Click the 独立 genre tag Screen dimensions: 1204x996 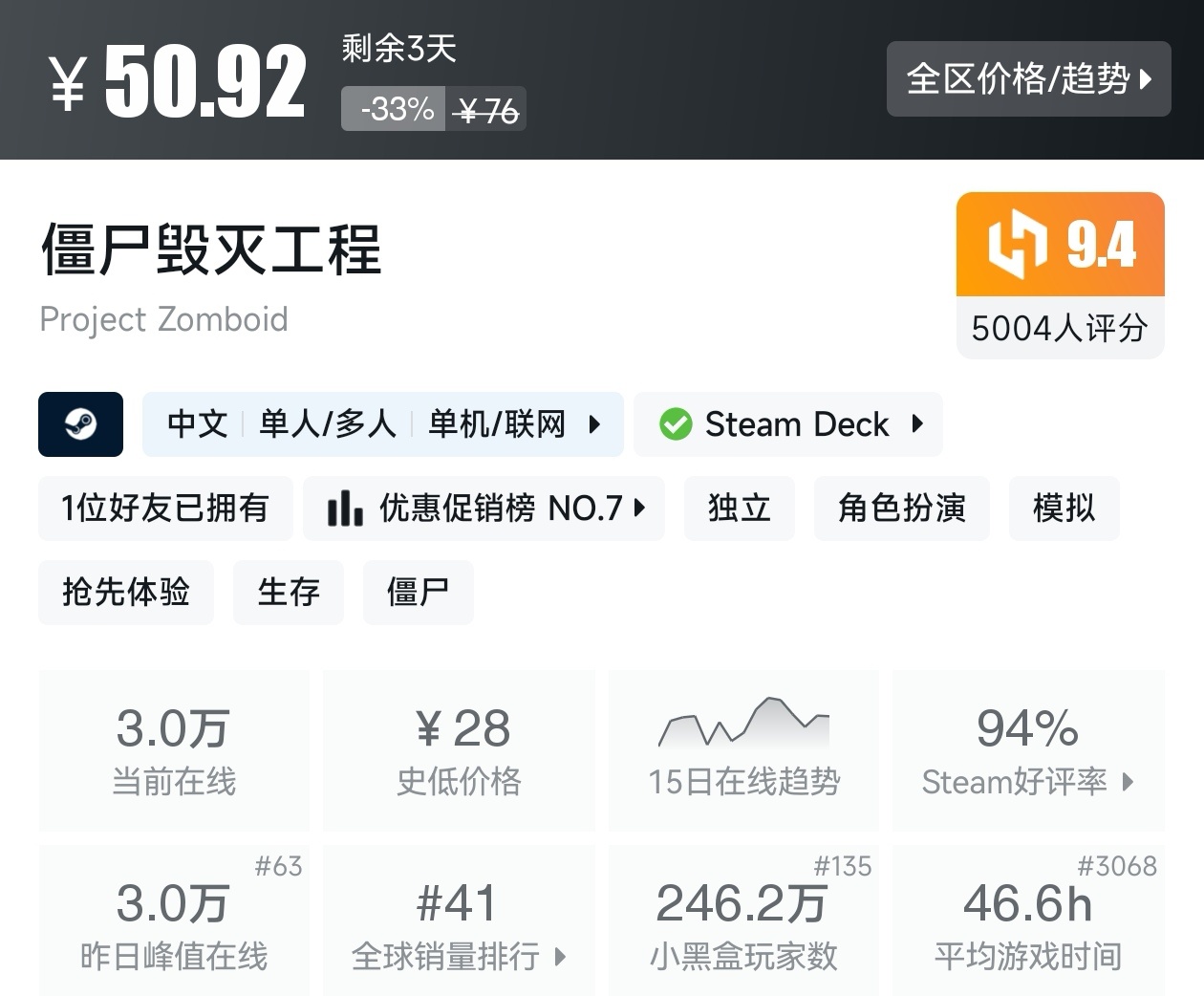pos(740,509)
